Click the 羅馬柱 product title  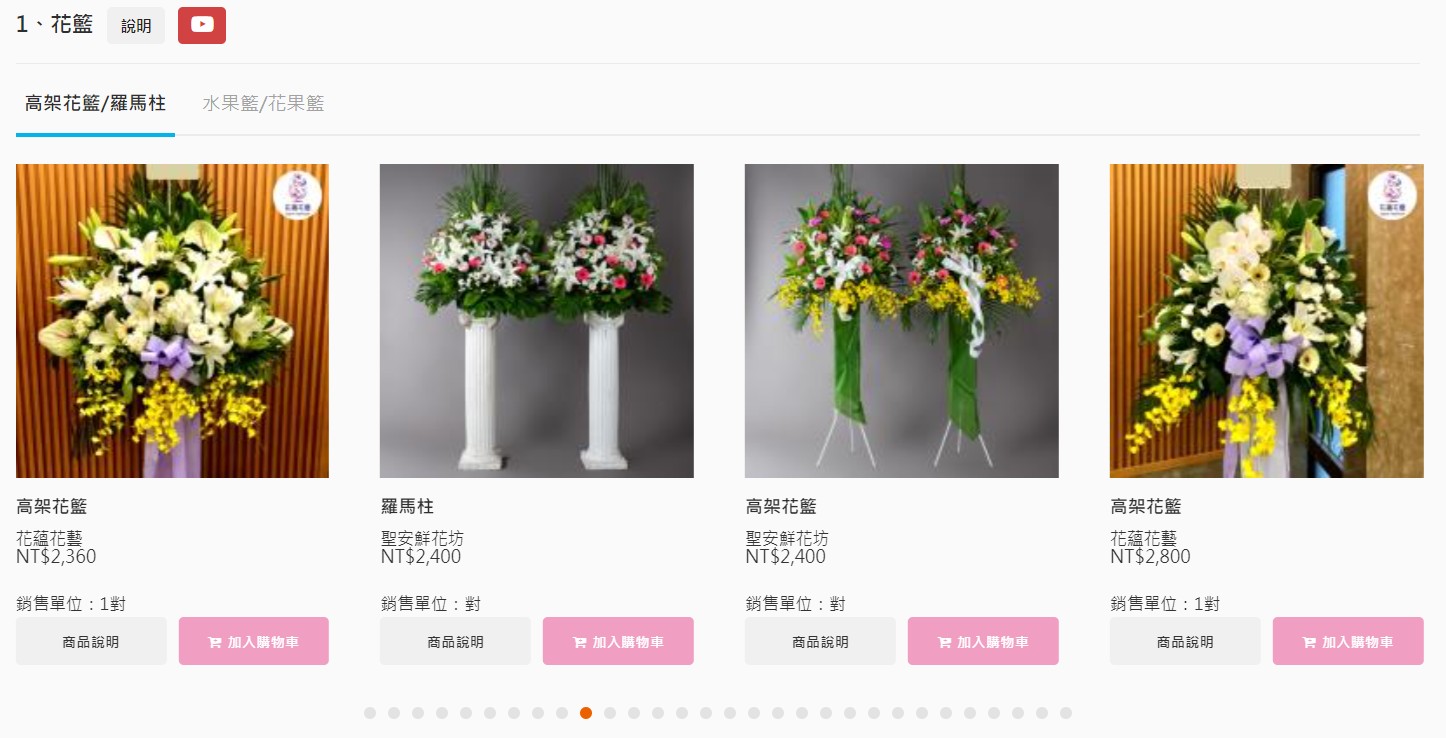point(407,506)
